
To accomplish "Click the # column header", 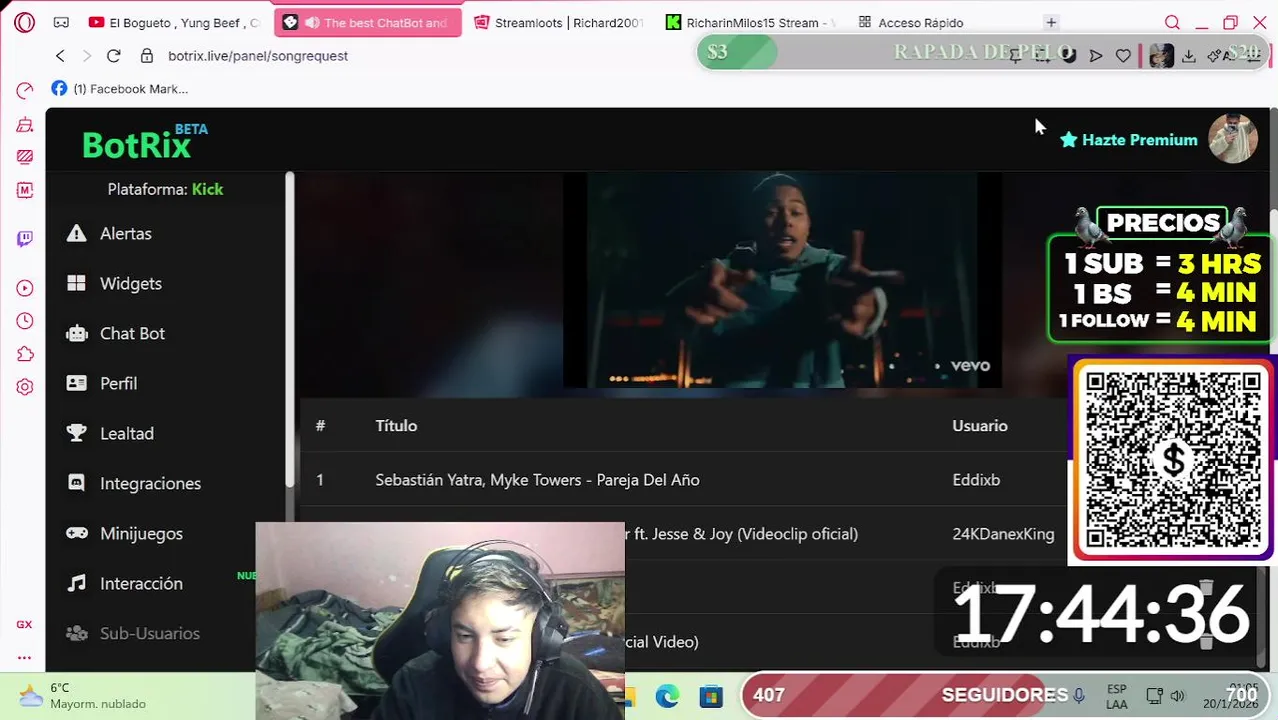I will point(320,426).
